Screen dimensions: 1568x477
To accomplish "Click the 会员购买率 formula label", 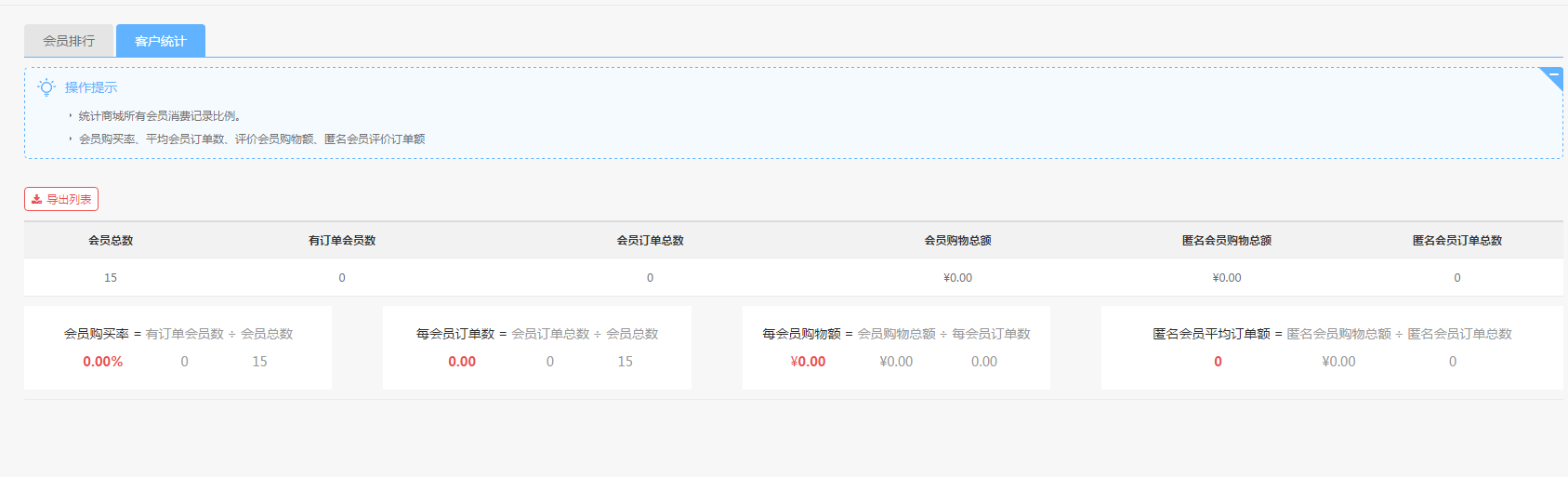I will pyautogui.click(x=97, y=334).
